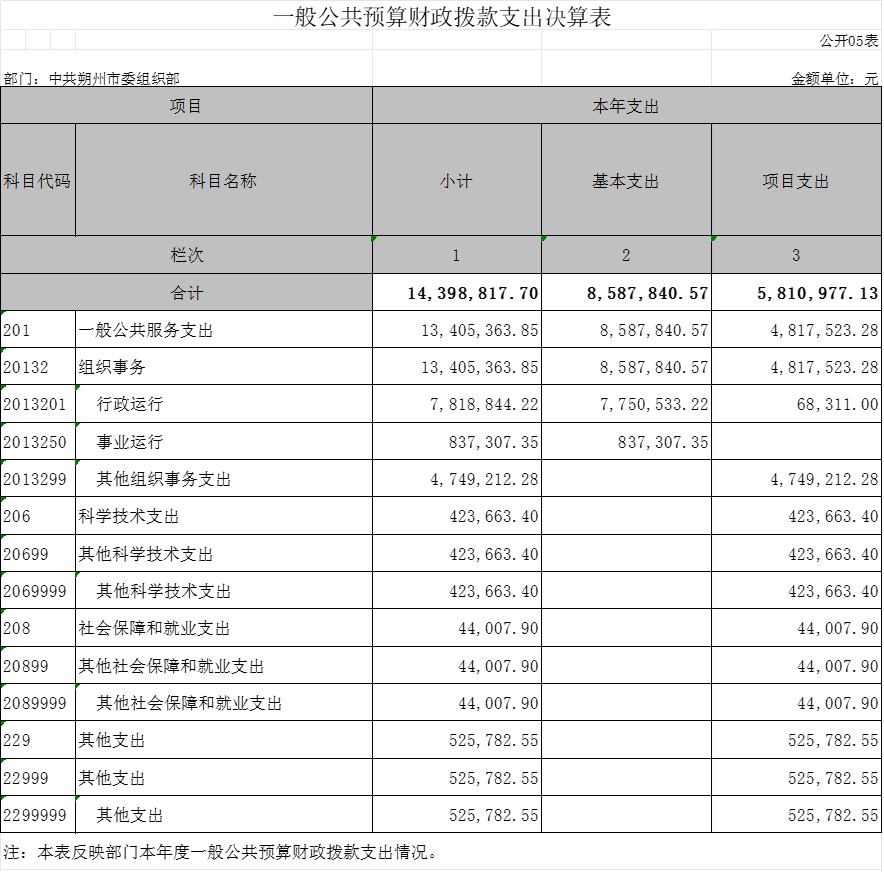
Task: Select code cell 20132
Action: pos(38,367)
